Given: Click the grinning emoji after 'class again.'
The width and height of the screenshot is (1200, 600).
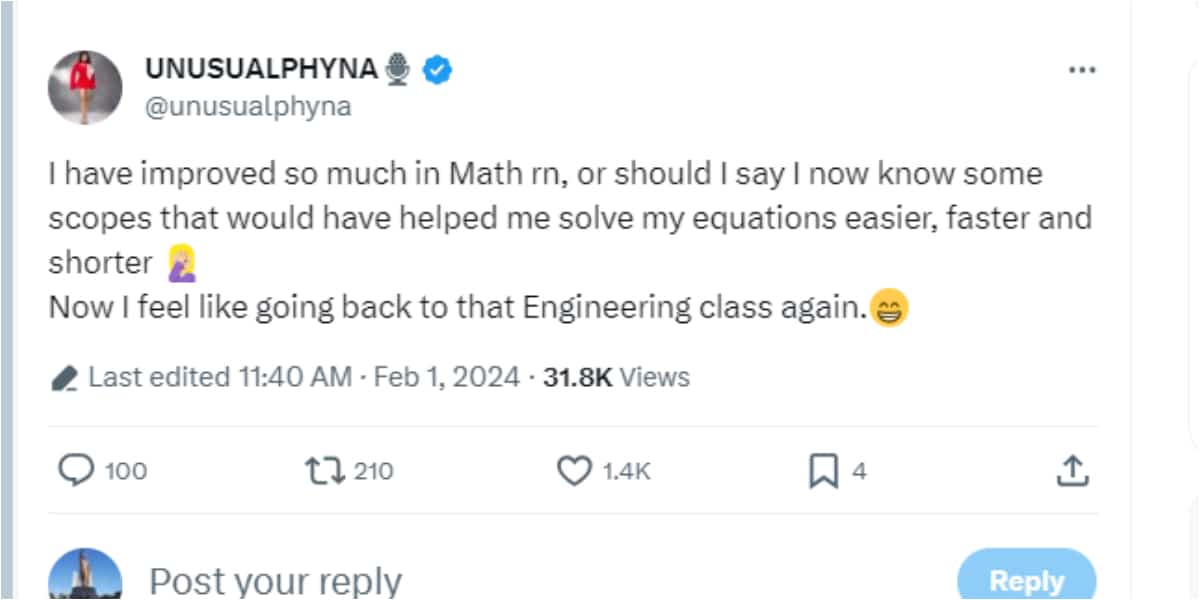Looking at the screenshot, I should pyautogui.click(x=889, y=307).
